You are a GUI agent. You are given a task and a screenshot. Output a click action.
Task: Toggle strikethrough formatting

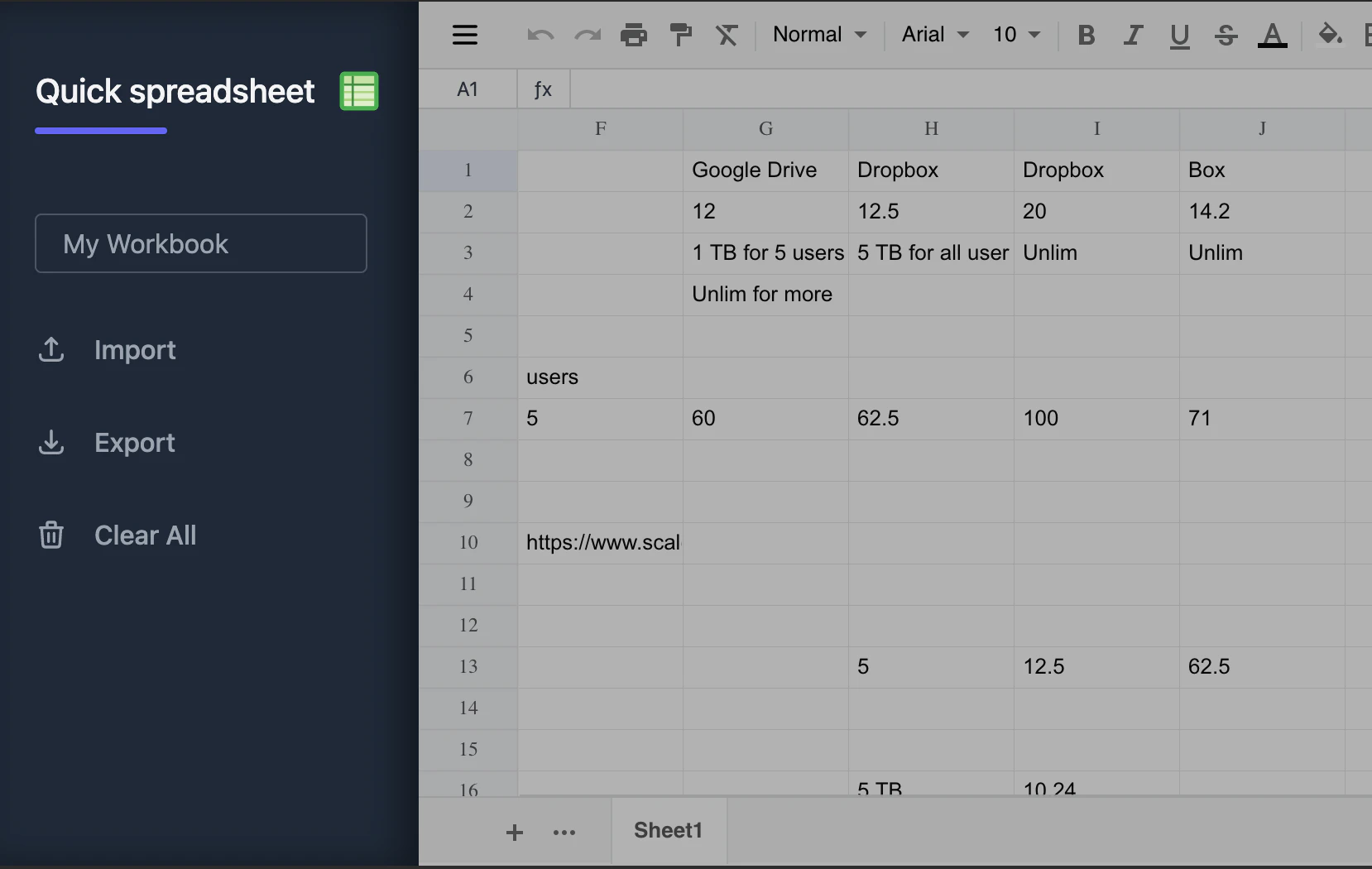1225,35
